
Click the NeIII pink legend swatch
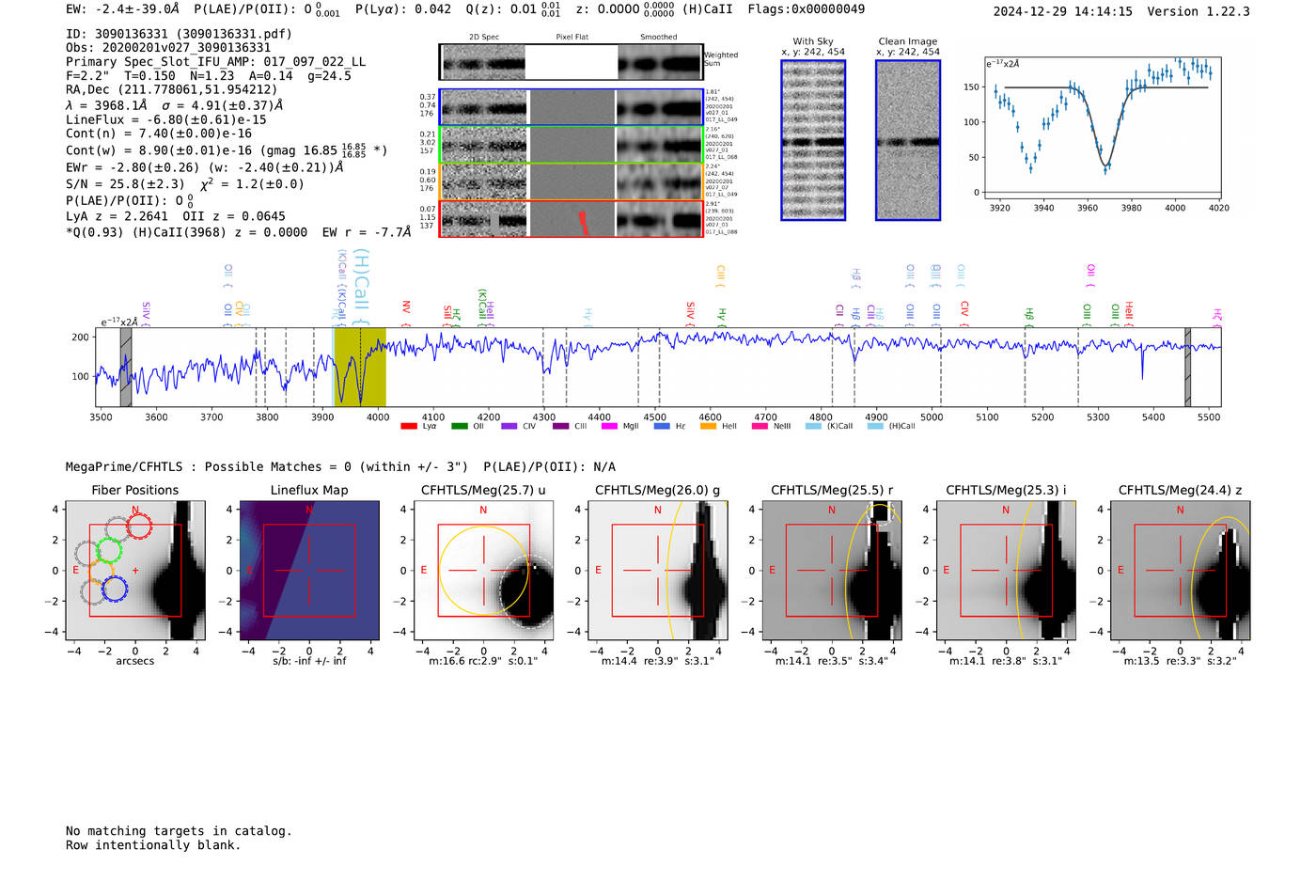point(760,426)
